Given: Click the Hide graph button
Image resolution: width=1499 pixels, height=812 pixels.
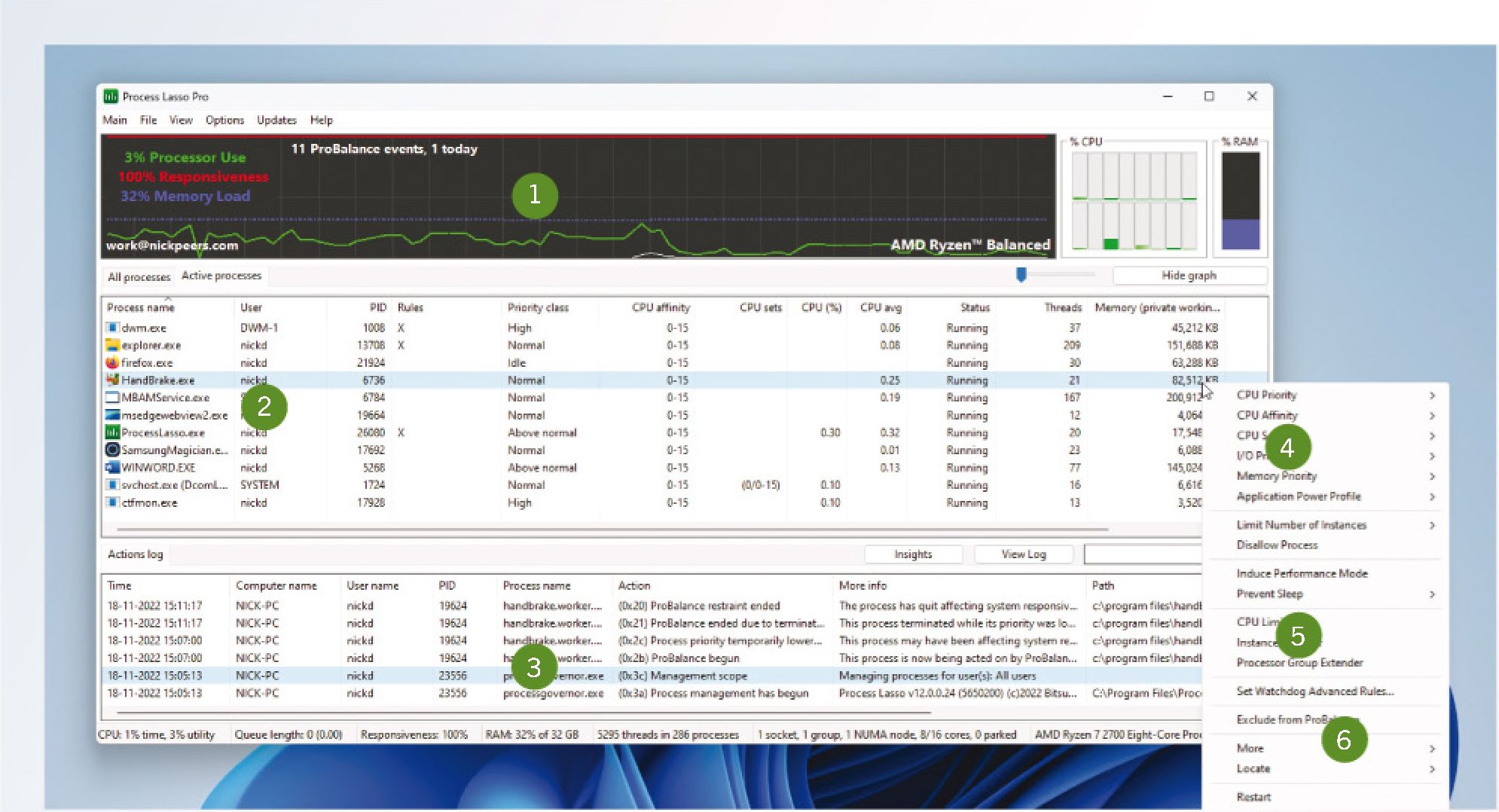Looking at the screenshot, I should [x=1189, y=276].
